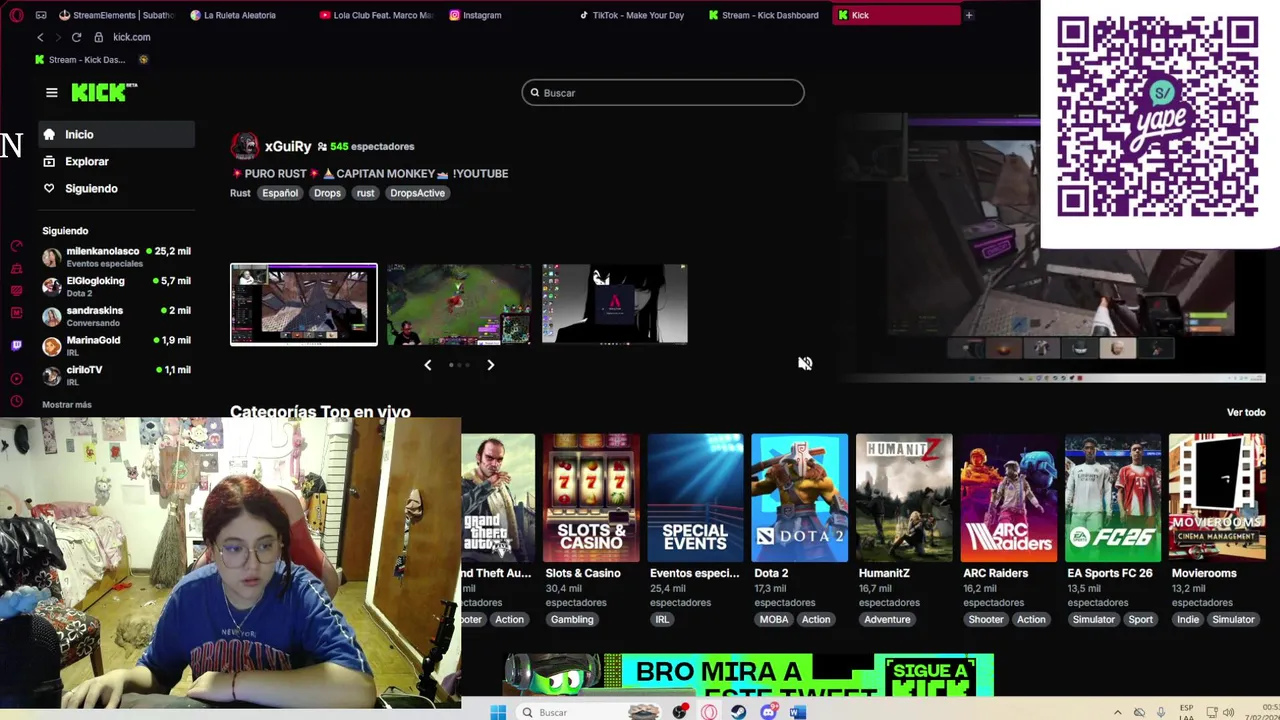The width and height of the screenshot is (1280, 720).
Task: Open Stream - Kick Das... bookmark
Action: (80, 60)
